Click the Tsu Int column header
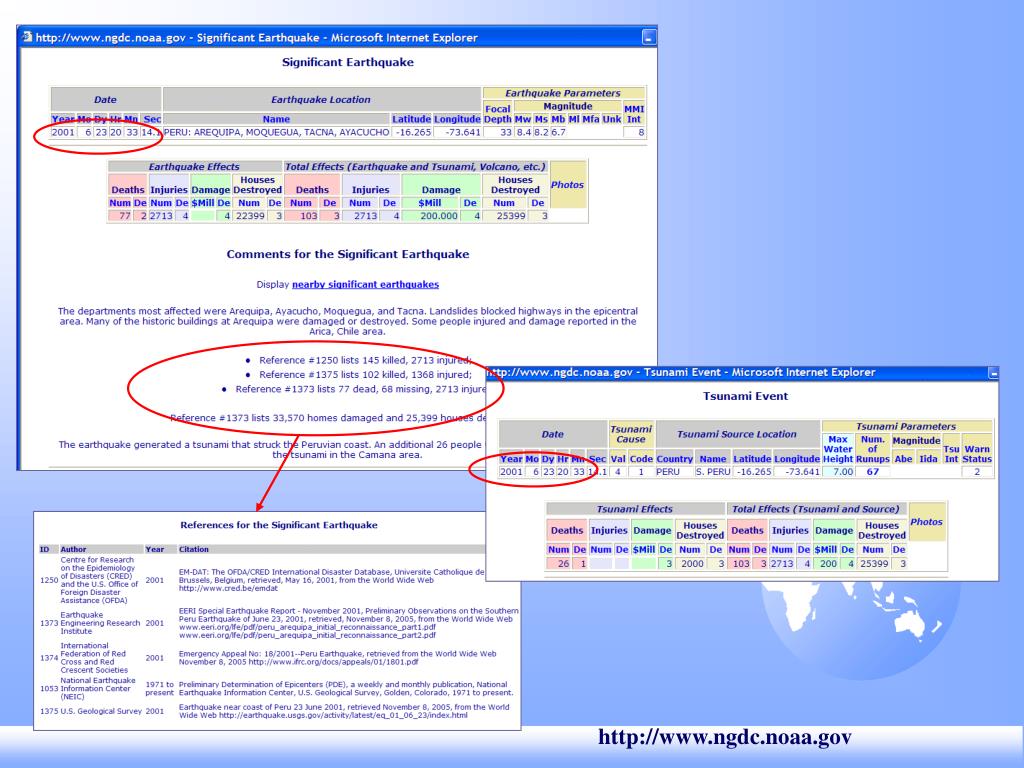 952,454
